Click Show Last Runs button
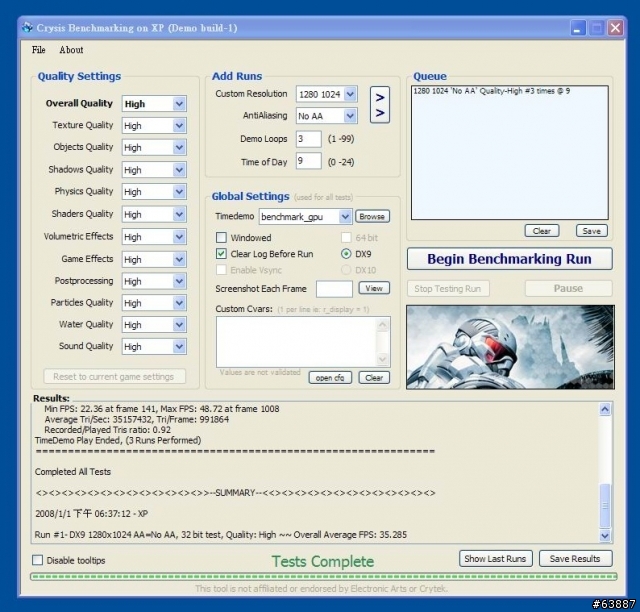Image resolution: width=640 pixels, height=612 pixels. (496, 559)
